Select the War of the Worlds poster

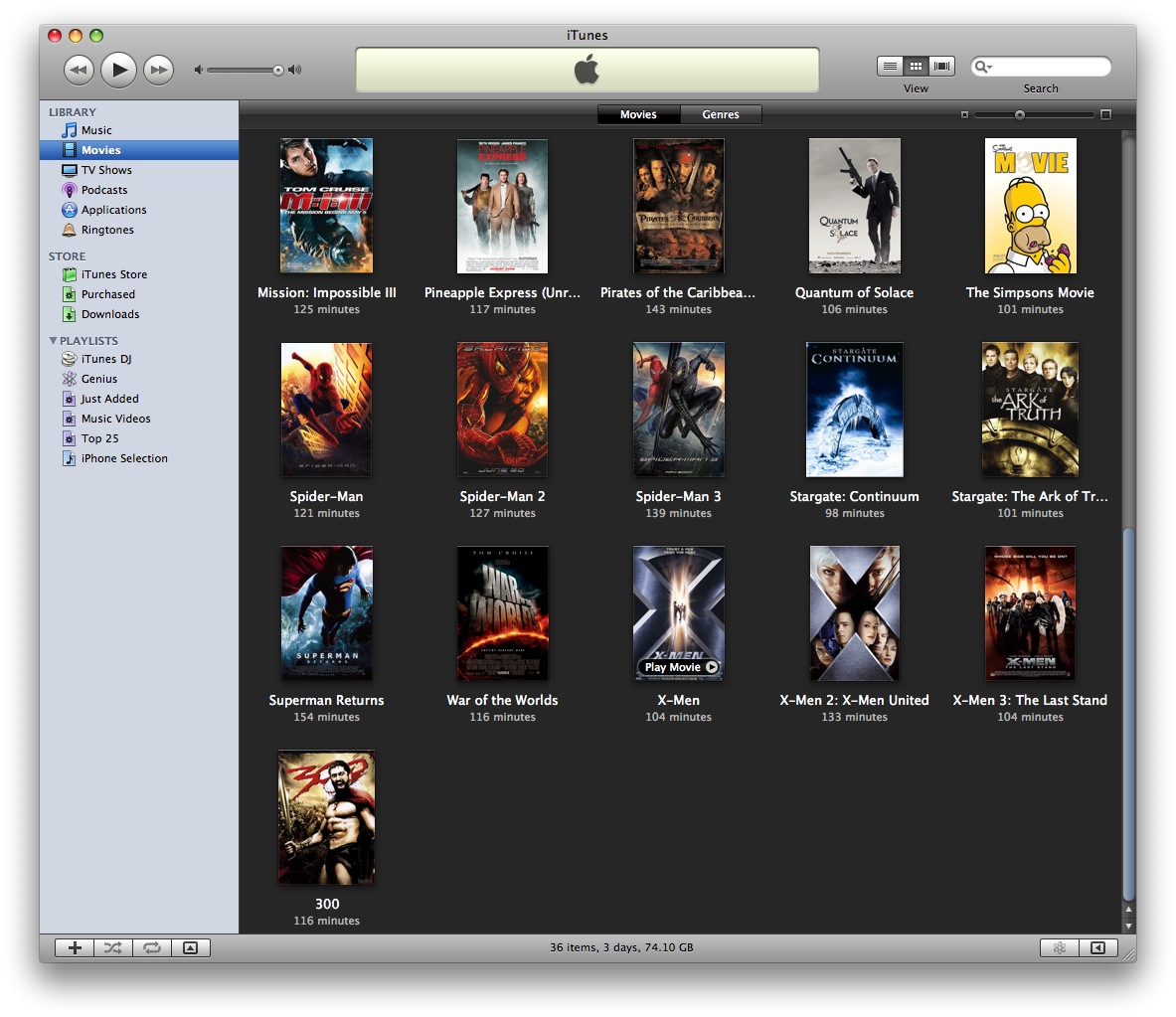coord(502,613)
